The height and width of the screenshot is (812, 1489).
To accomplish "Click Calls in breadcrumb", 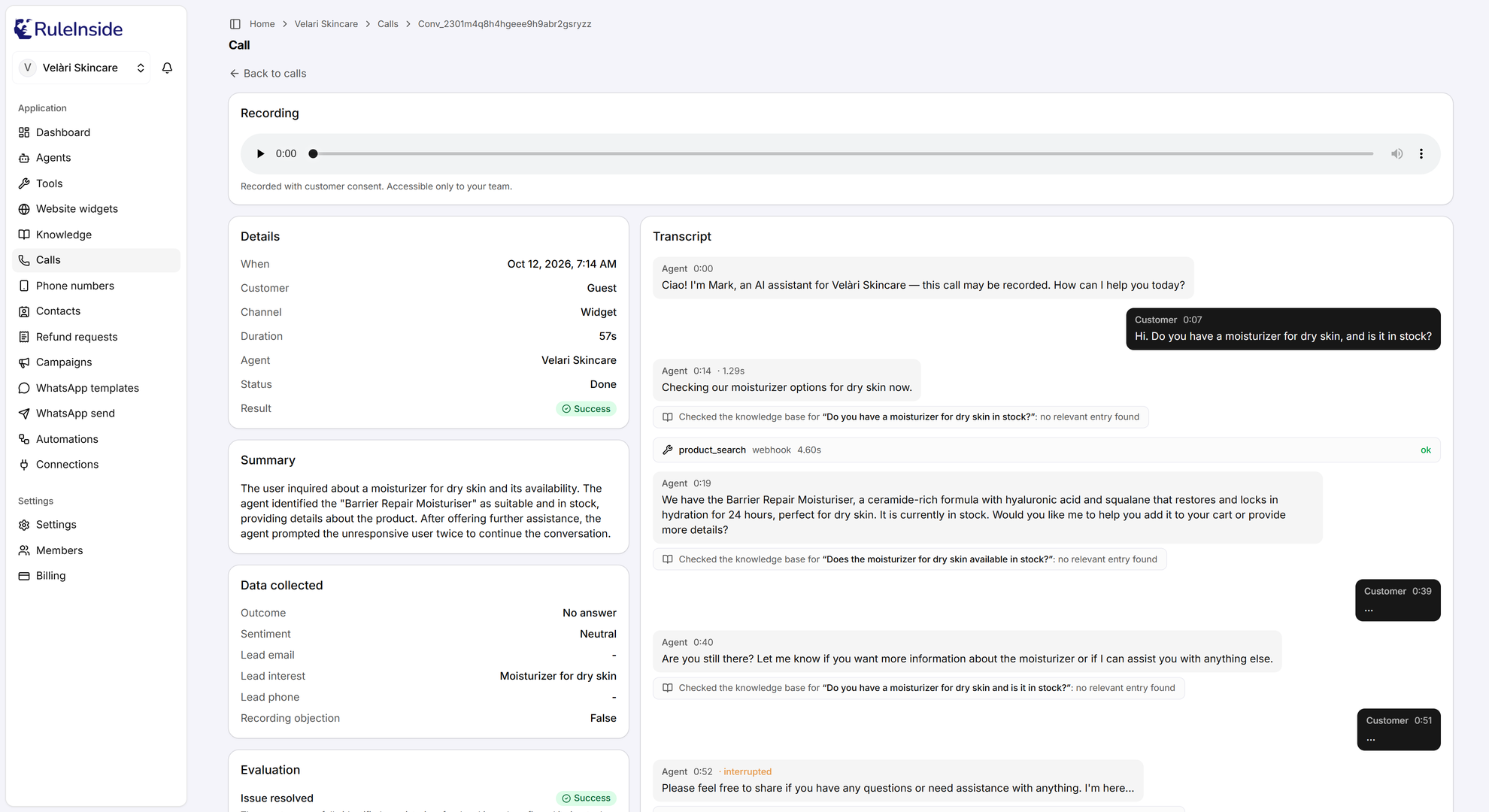I will [387, 24].
